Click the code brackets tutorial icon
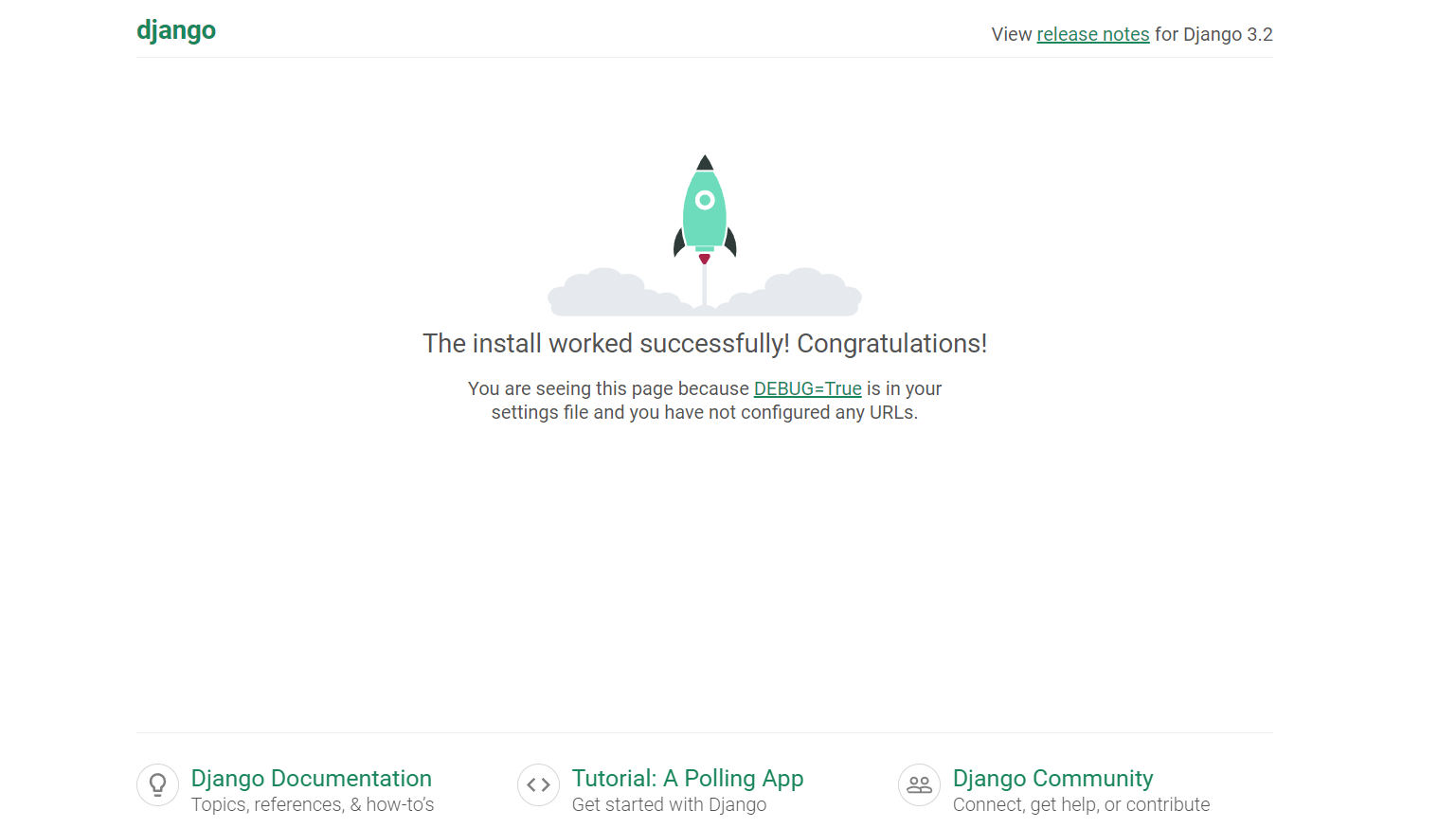The height and width of the screenshot is (828, 1456). [x=539, y=785]
